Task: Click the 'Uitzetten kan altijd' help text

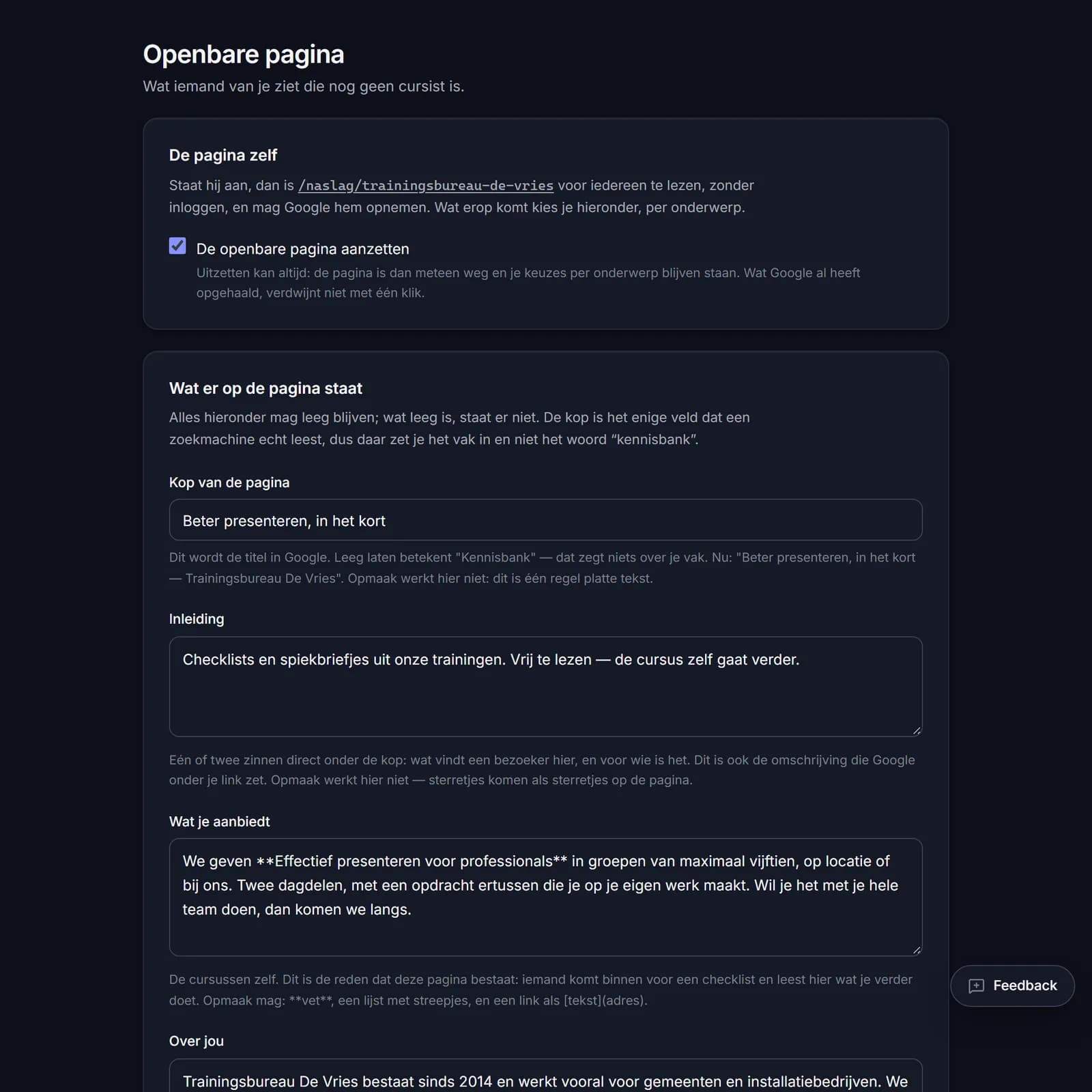Action: (x=528, y=283)
